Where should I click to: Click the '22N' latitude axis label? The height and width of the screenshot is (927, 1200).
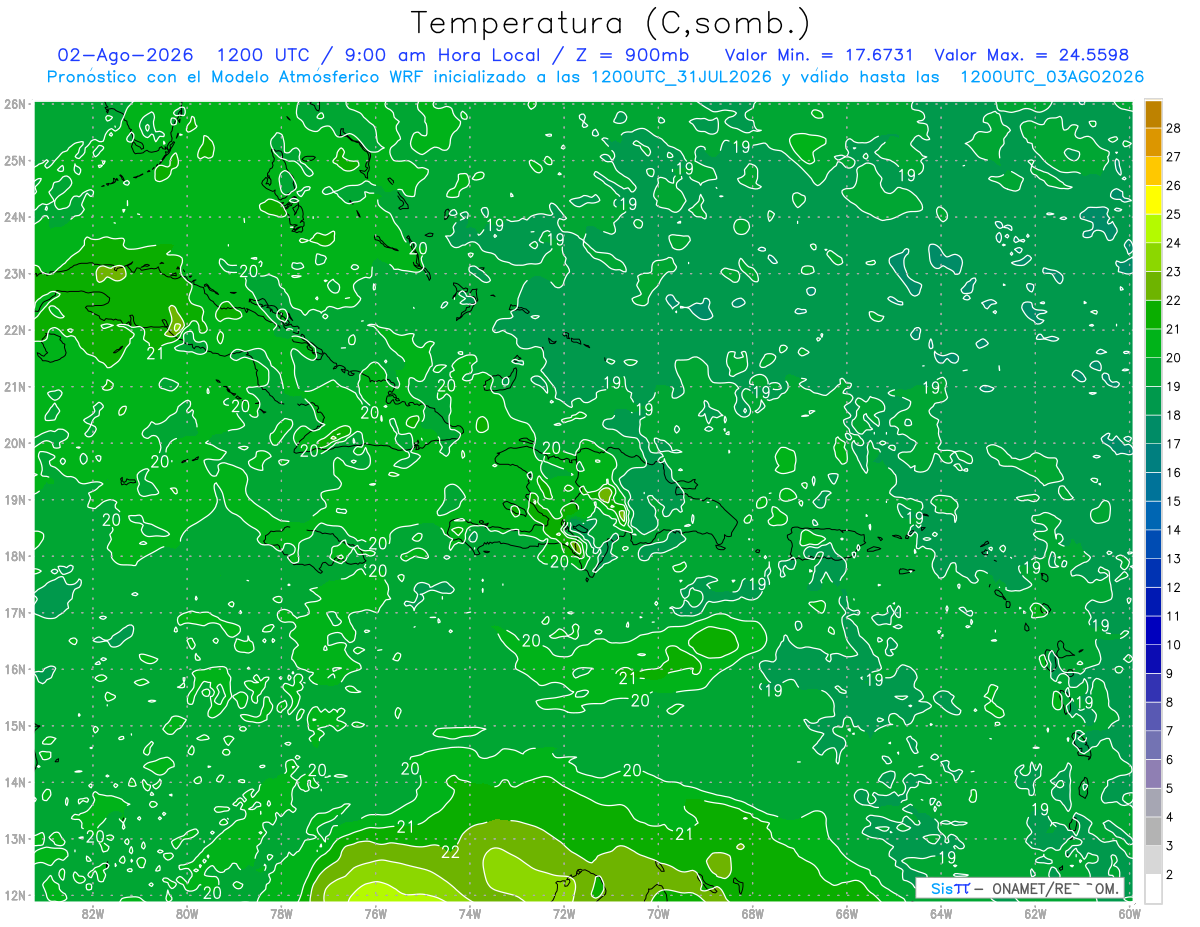(14, 330)
